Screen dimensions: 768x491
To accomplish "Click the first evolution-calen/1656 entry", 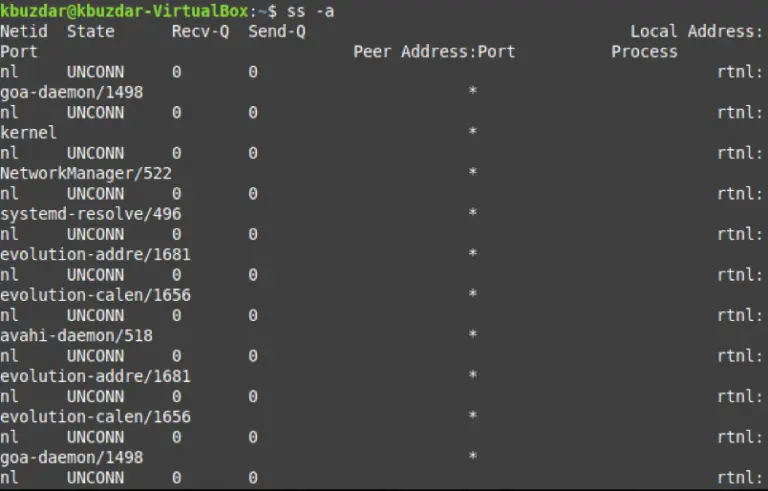I will tap(96, 295).
